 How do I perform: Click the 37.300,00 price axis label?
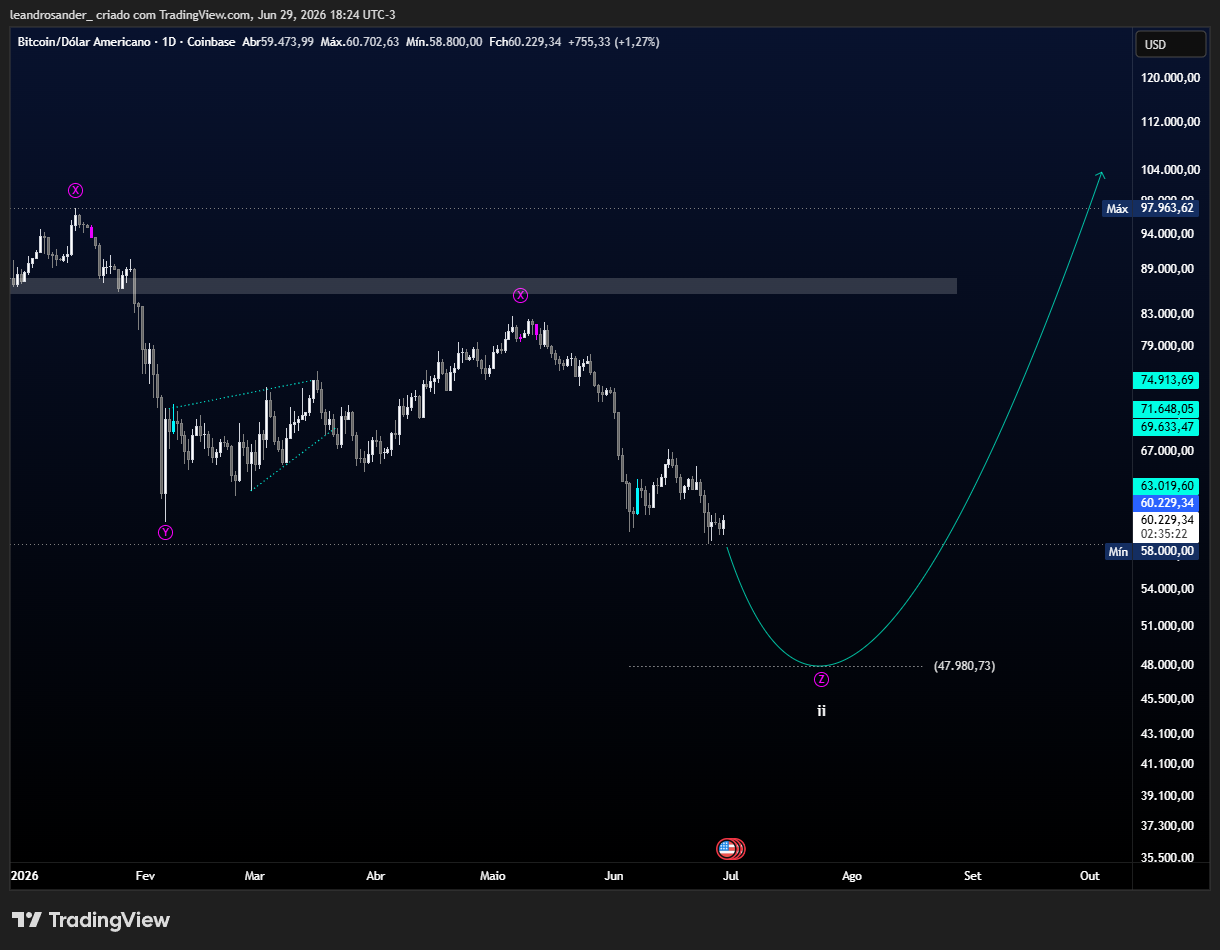tap(1169, 826)
